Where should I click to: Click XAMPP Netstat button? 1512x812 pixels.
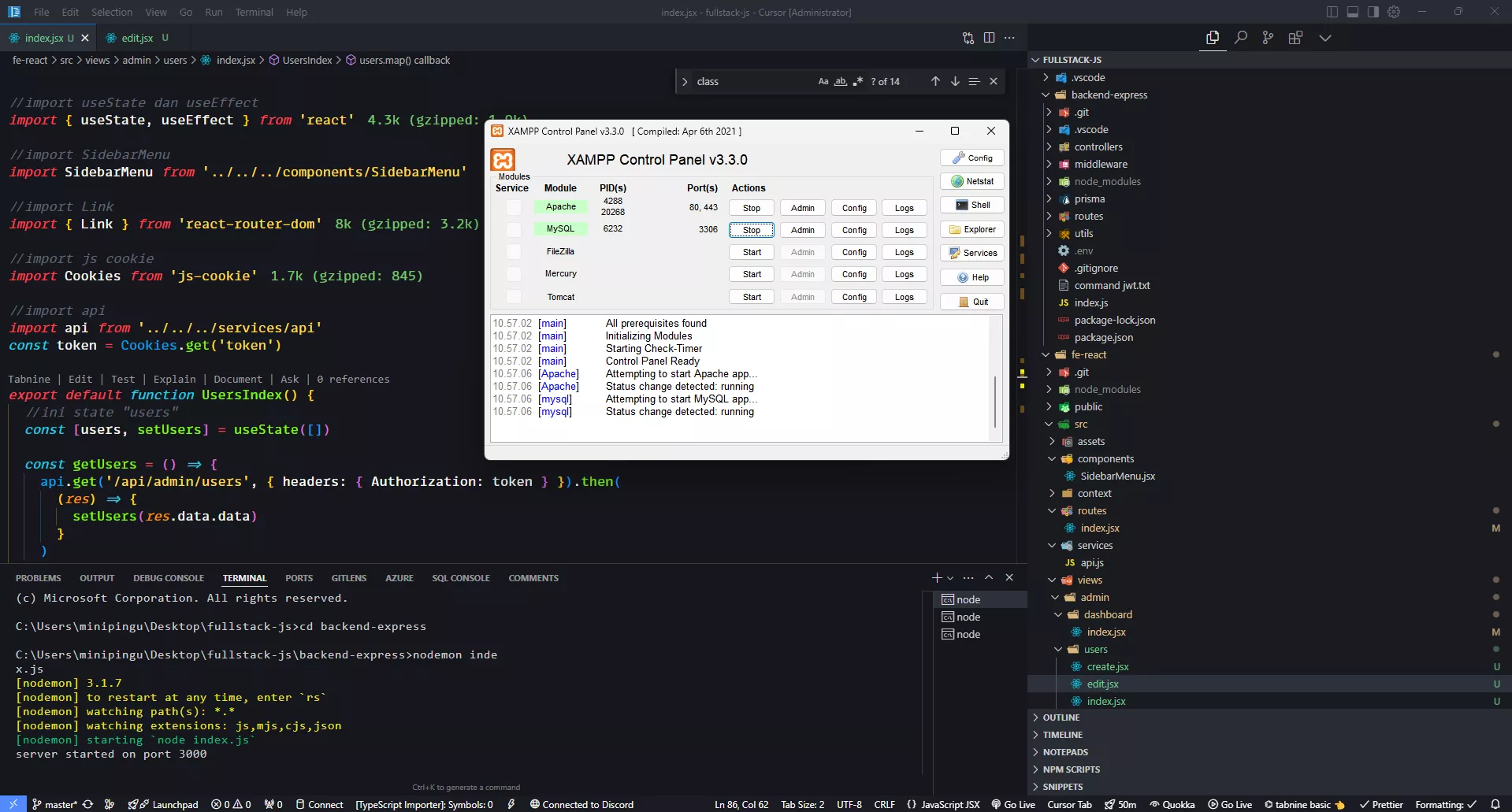coord(972,181)
